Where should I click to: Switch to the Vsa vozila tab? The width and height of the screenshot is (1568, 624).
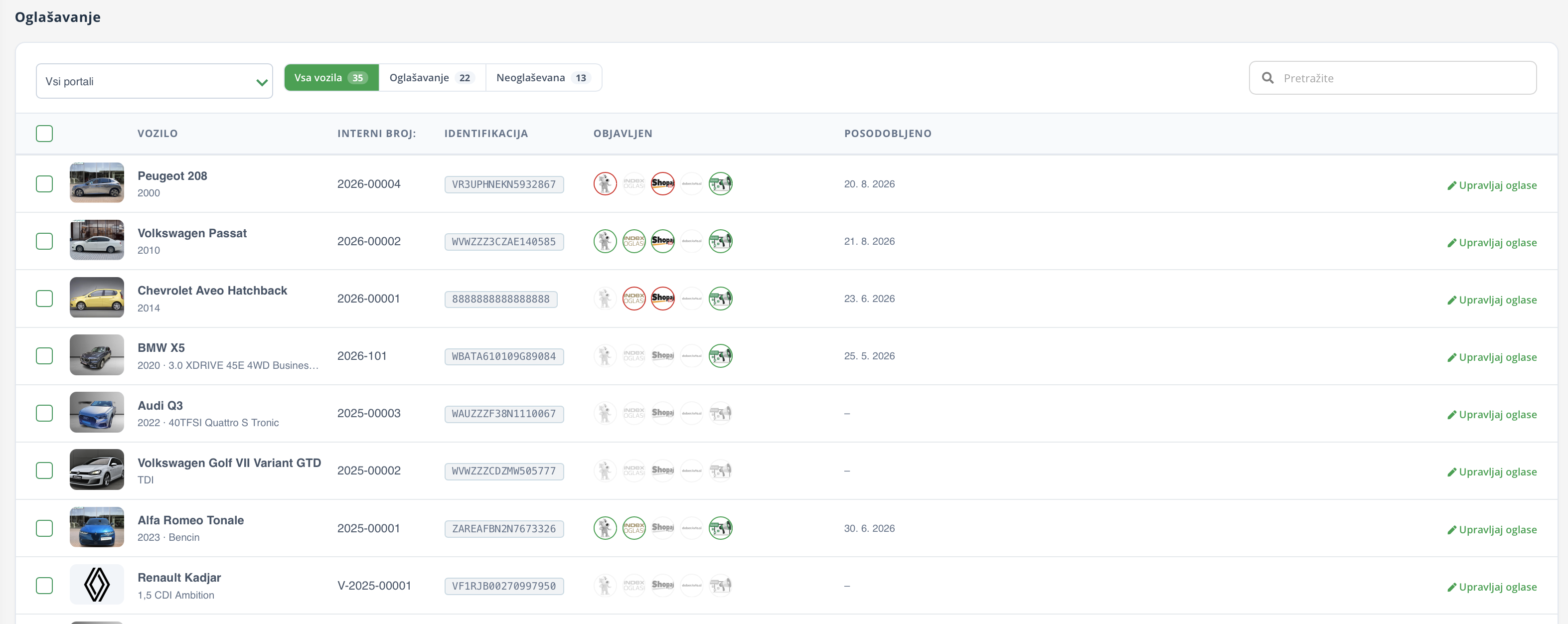[x=332, y=78]
